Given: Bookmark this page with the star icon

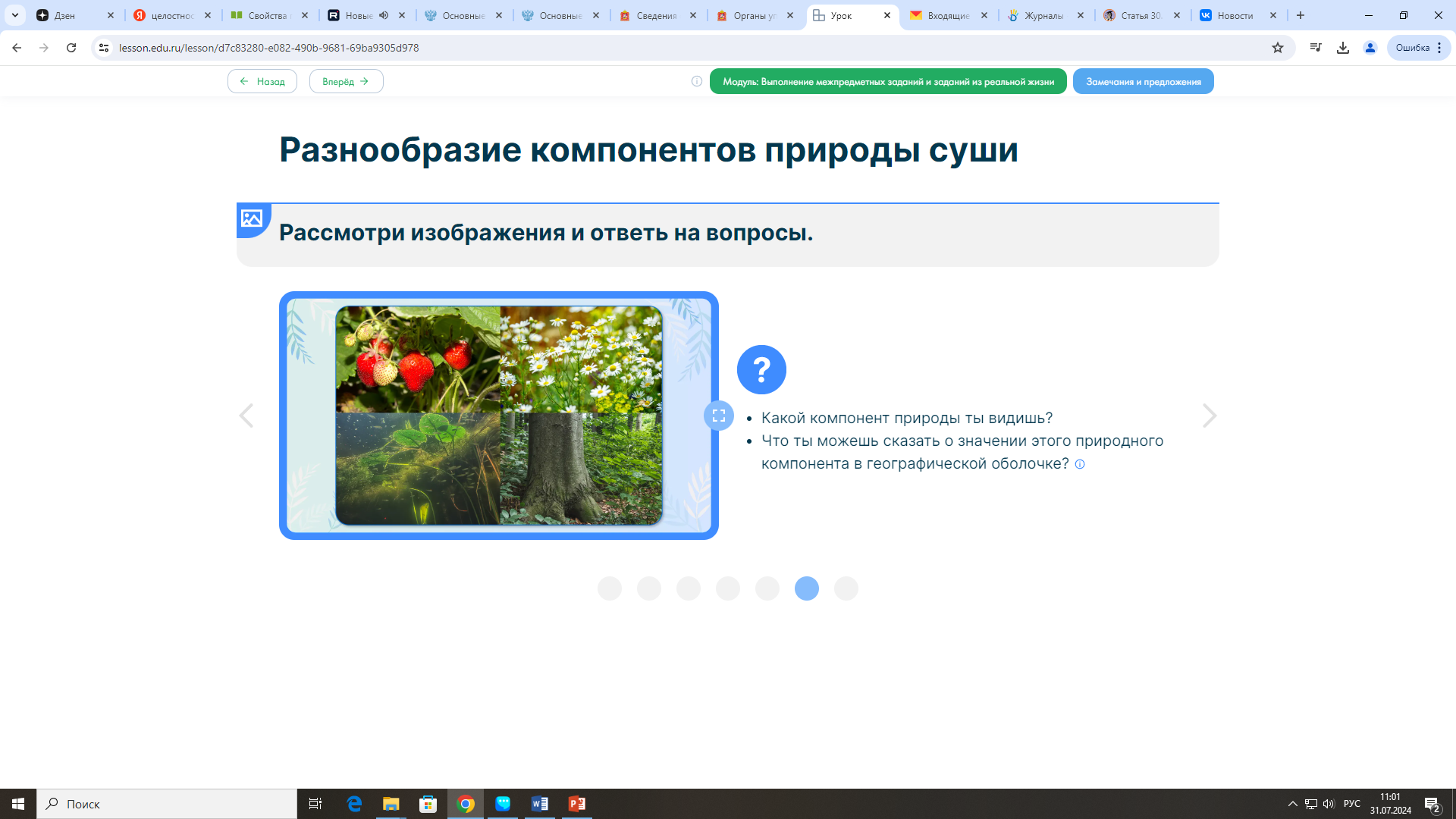Looking at the screenshot, I should (1278, 48).
